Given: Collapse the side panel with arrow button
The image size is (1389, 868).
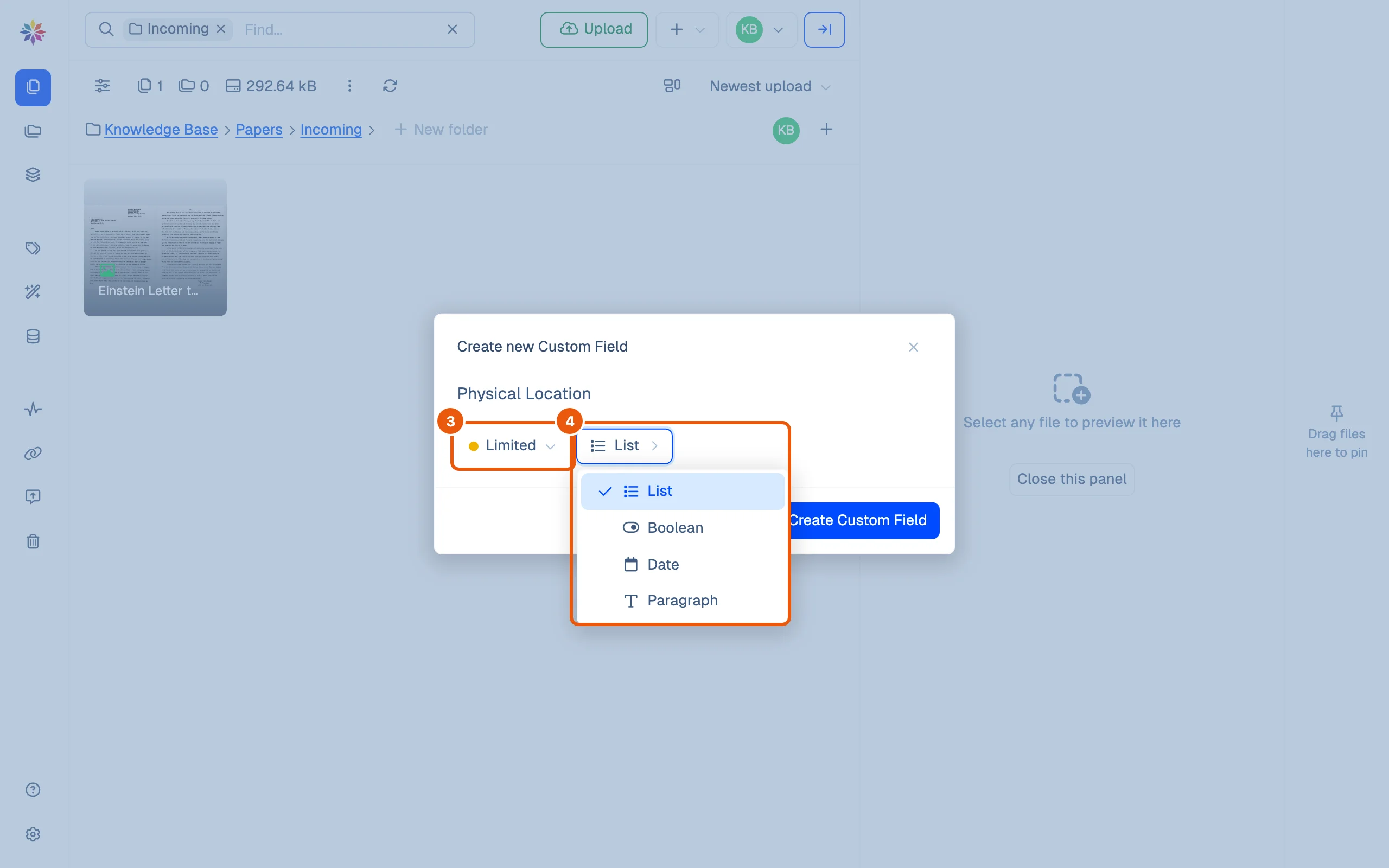Looking at the screenshot, I should point(824,29).
